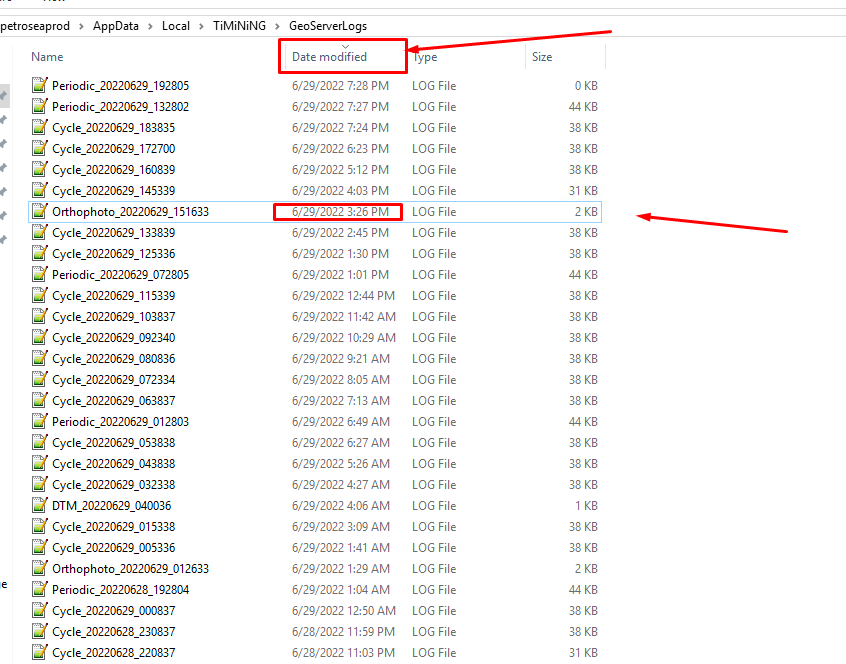Click the date 6/29/2022 7:28 PM

coord(340,86)
